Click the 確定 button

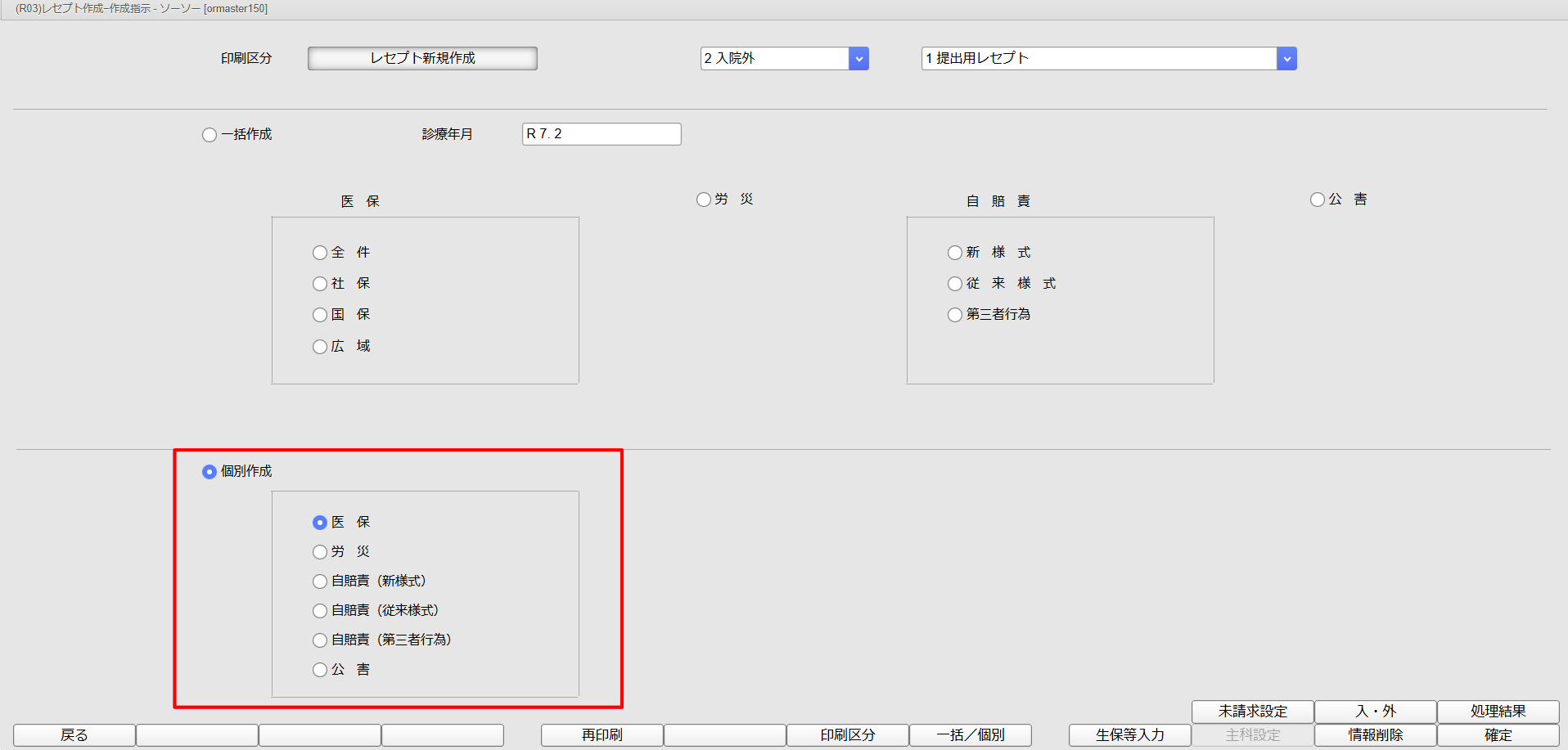point(1498,735)
